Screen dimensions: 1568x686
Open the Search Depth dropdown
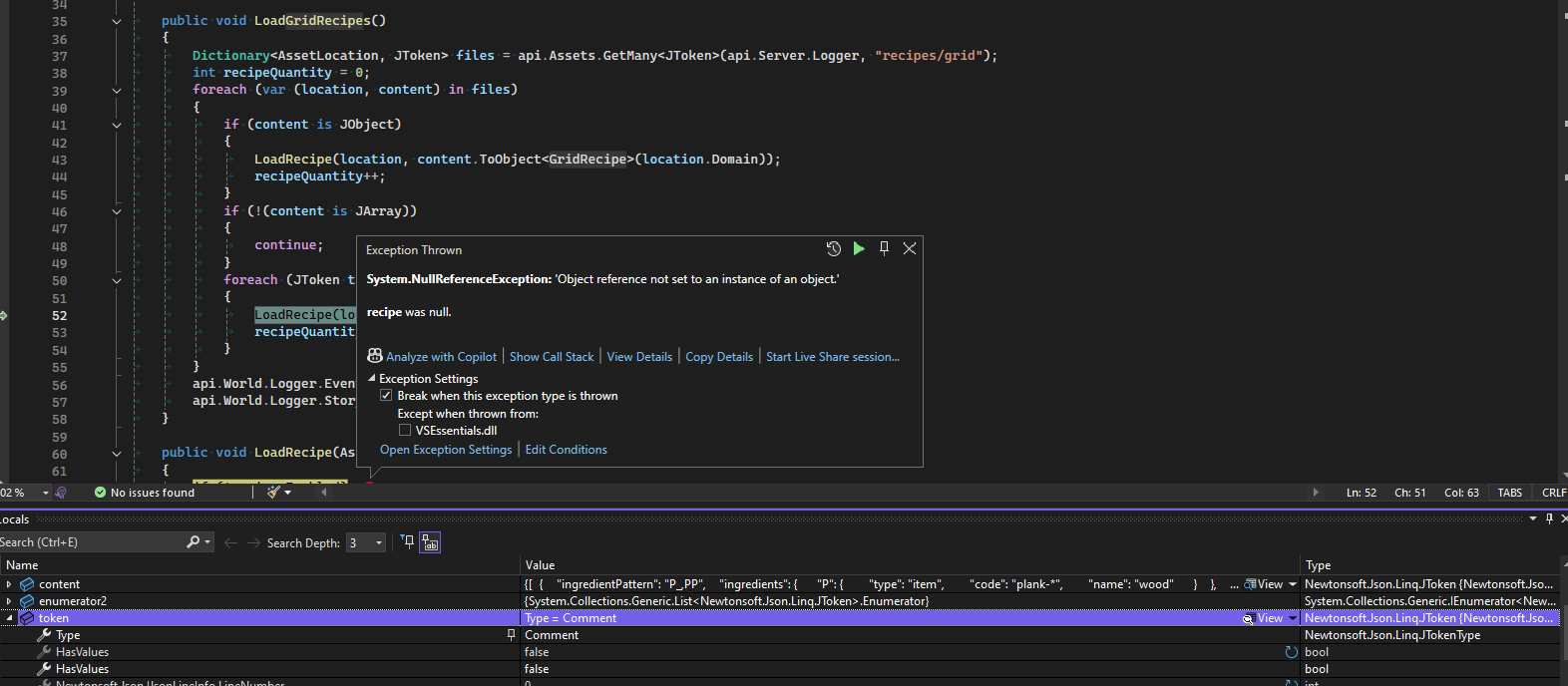click(379, 543)
